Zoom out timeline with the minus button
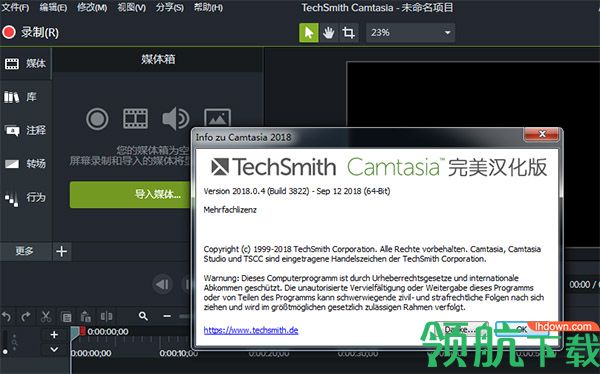Image resolution: width=600 pixels, height=374 pixels. coord(167,316)
